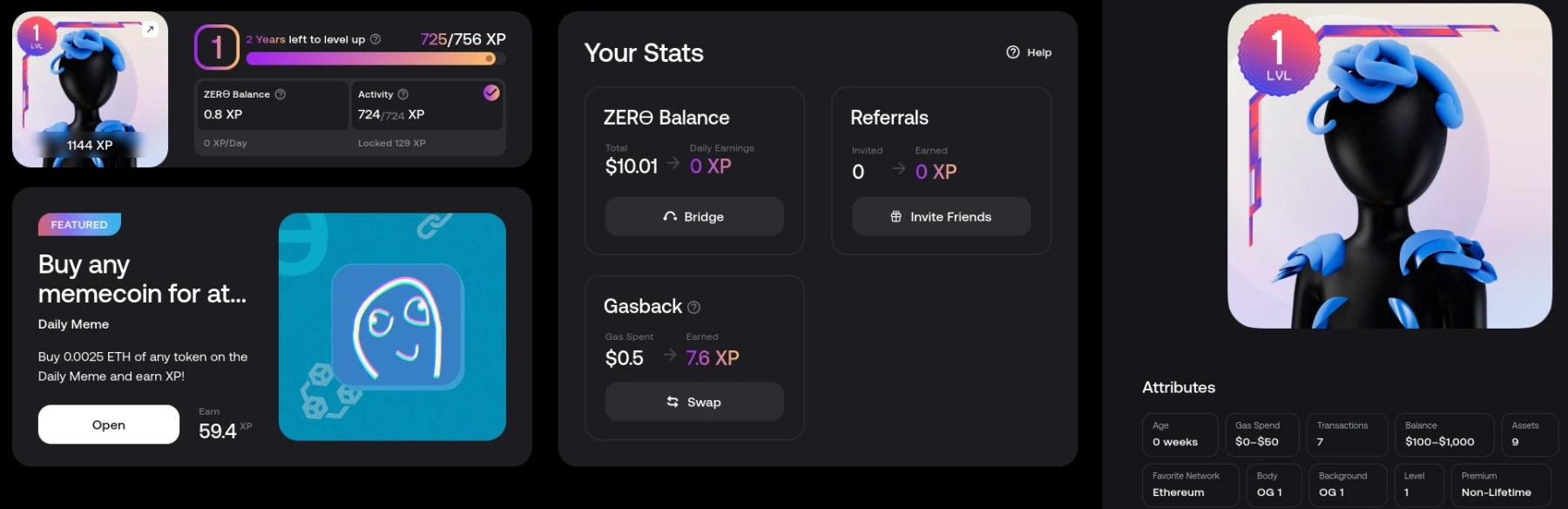Click the large level 1 avatar image
The width and height of the screenshot is (1568, 509).
1389,166
